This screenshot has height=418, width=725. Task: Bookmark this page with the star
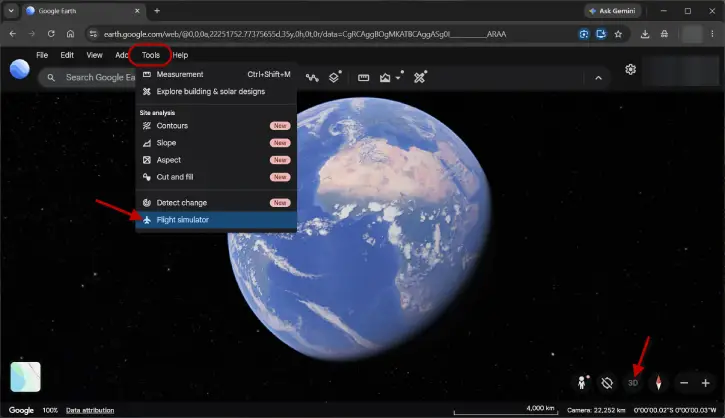pyautogui.click(x=618, y=34)
